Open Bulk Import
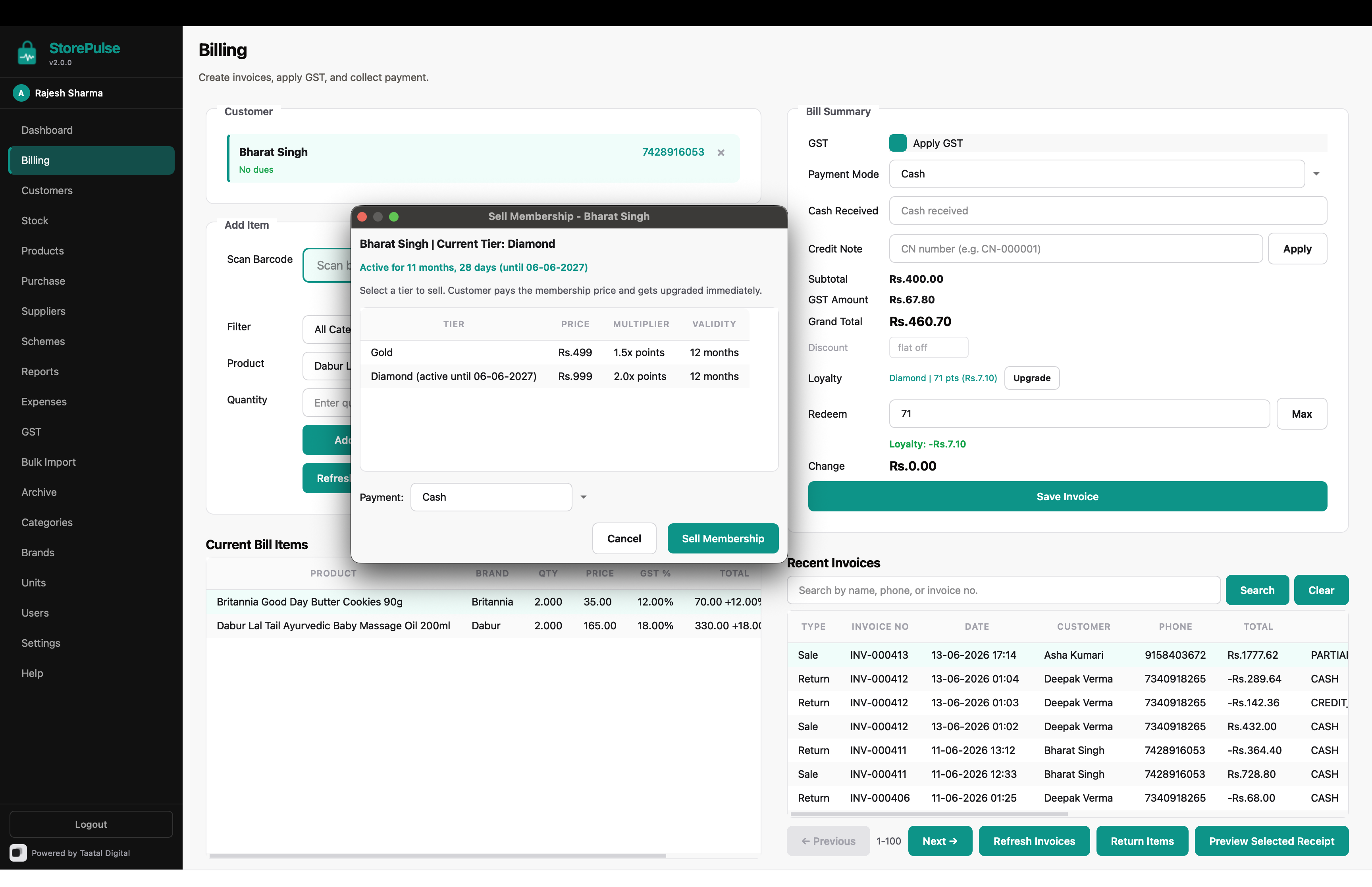The image size is (1372, 887). tap(91, 462)
